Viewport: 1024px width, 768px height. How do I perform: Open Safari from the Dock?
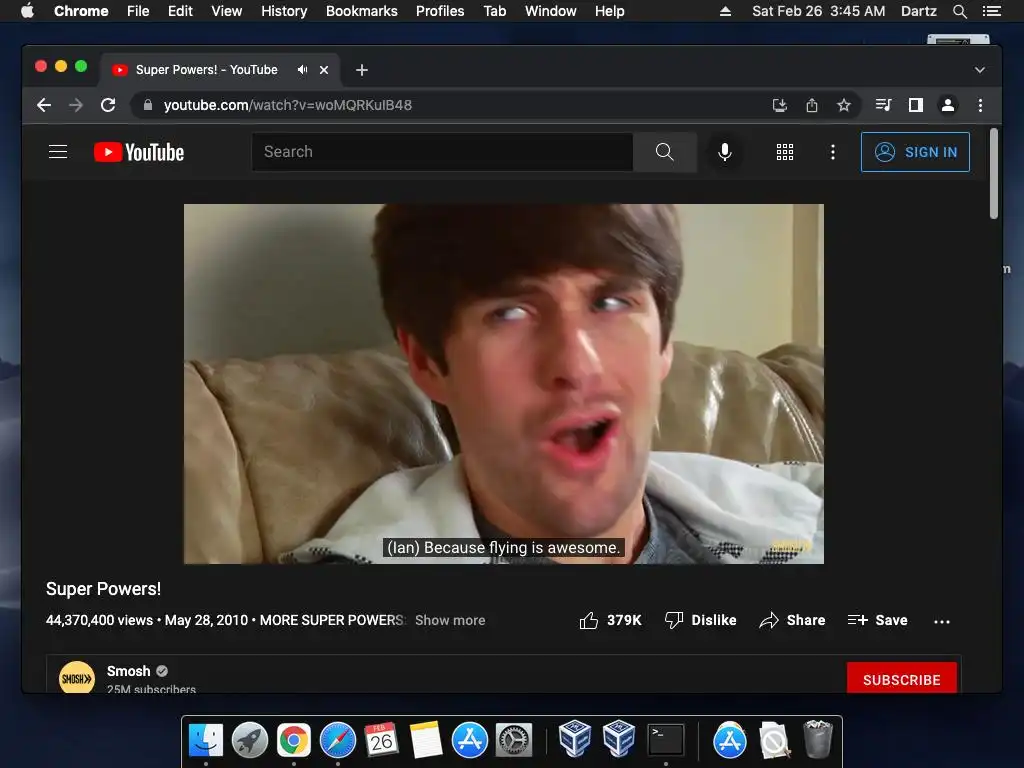pyautogui.click(x=338, y=740)
